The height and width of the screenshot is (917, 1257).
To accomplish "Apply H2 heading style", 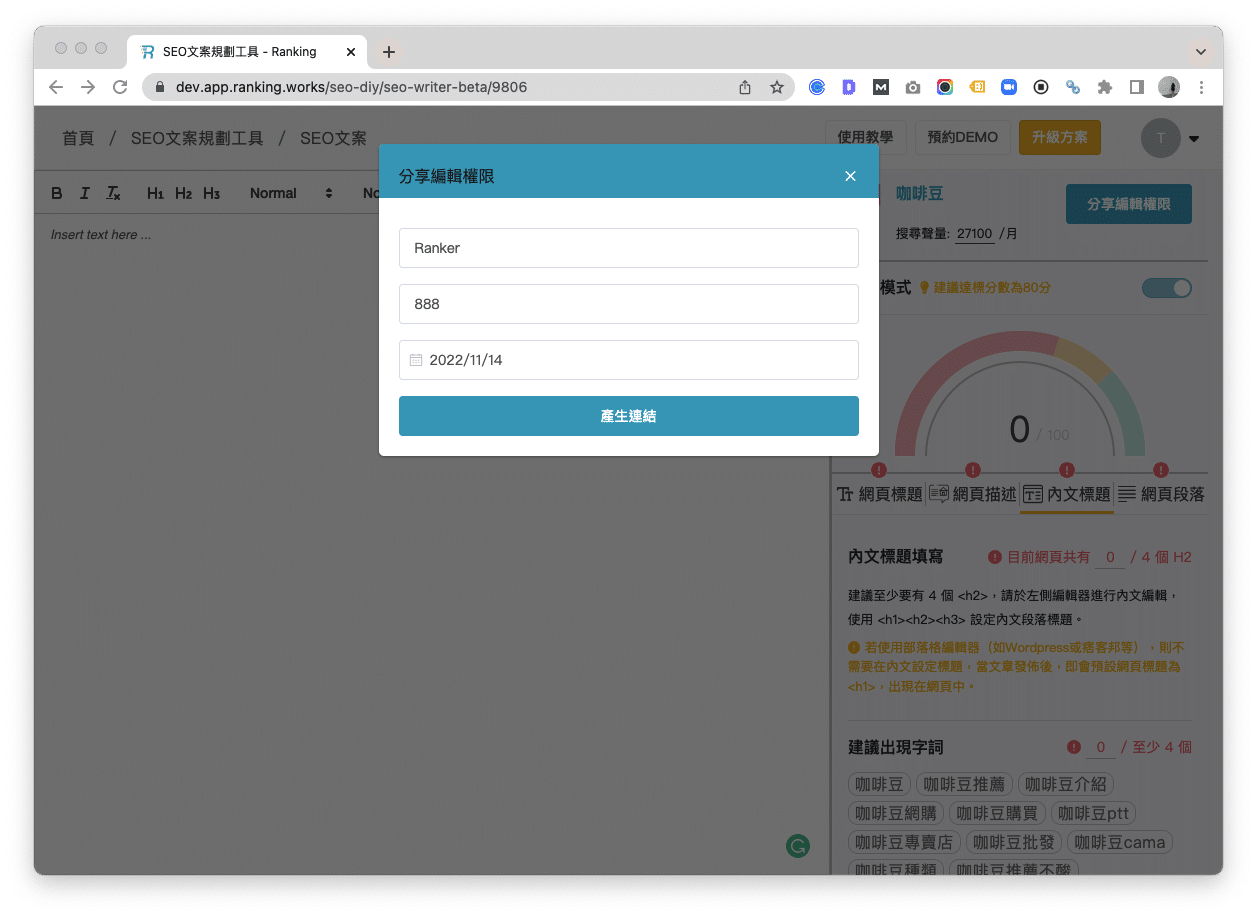I will (183, 193).
